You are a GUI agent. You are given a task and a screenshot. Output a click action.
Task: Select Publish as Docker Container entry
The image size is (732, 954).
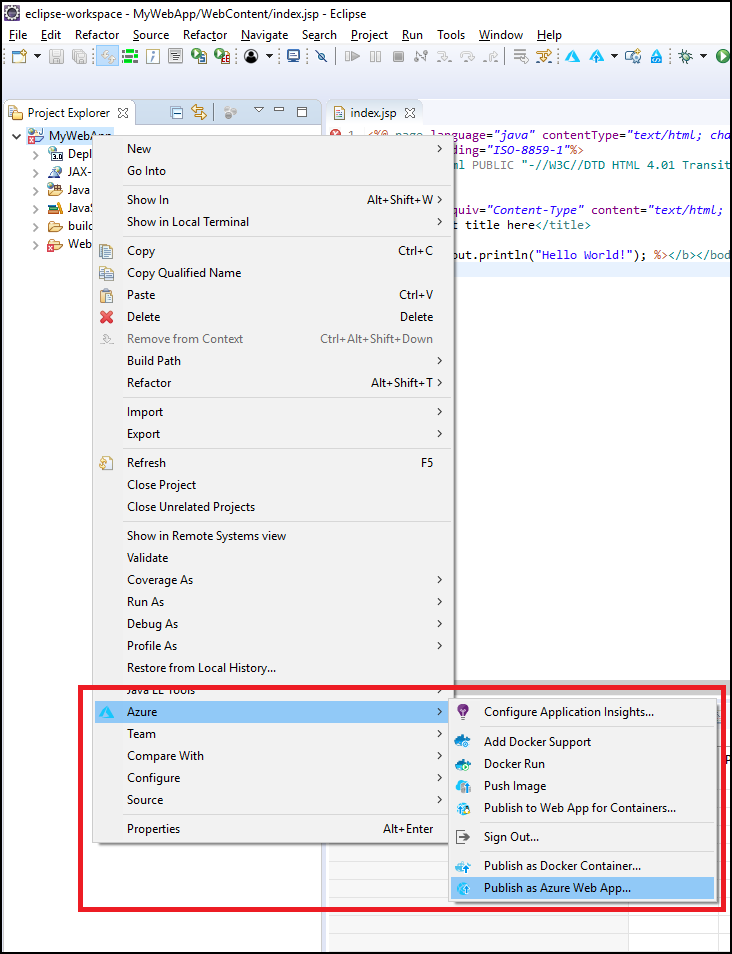pyautogui.click(x=582, y=866)
